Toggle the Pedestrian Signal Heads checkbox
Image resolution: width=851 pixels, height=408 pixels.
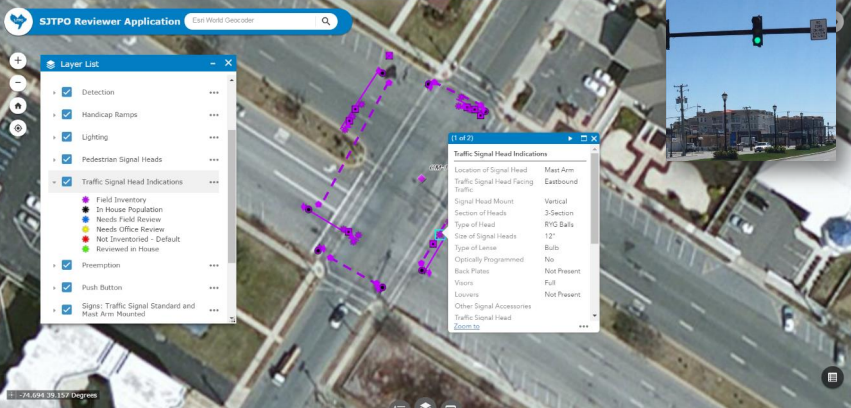(x=67, y=159)
